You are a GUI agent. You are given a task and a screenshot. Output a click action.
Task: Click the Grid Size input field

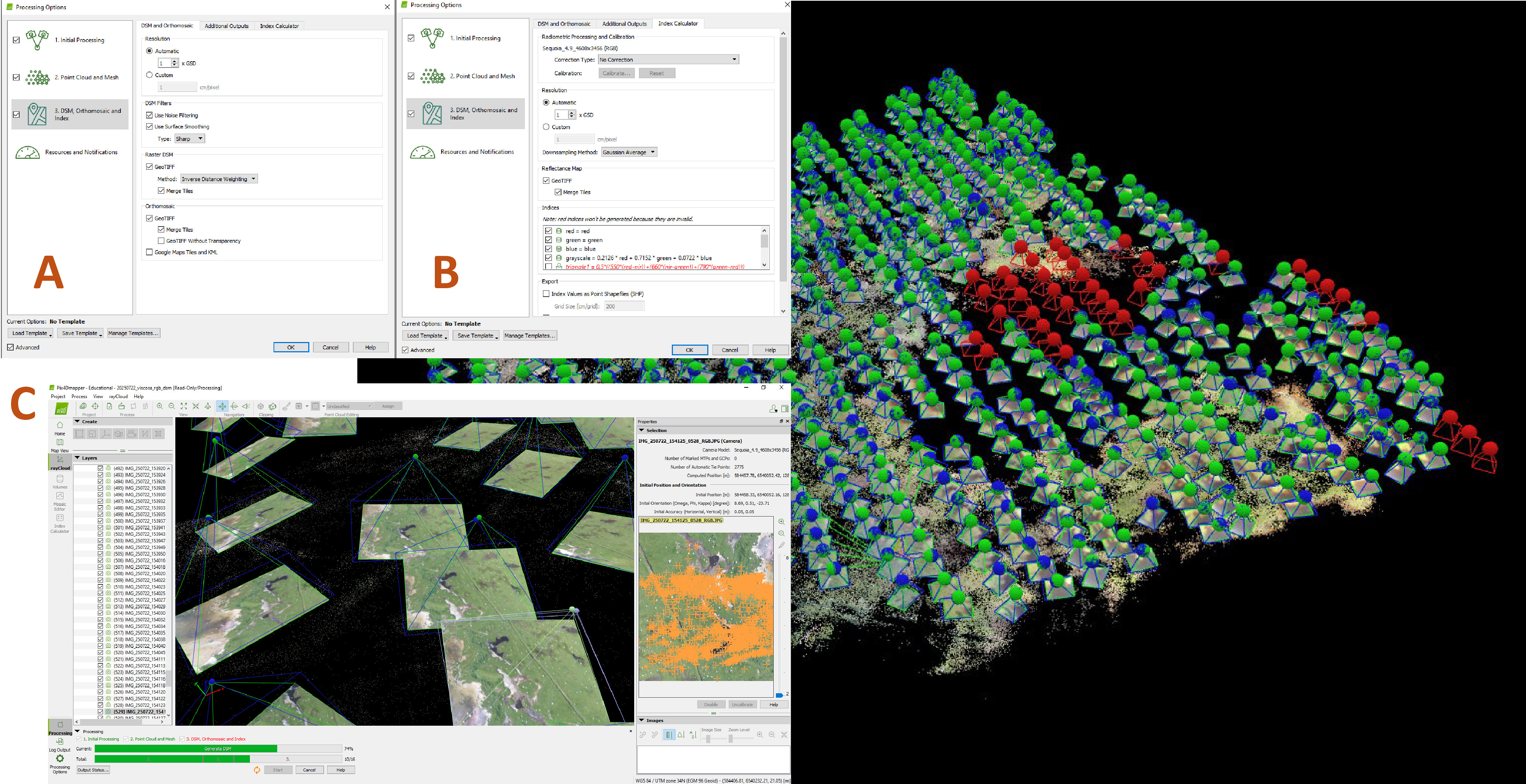(x=624, y=306)
